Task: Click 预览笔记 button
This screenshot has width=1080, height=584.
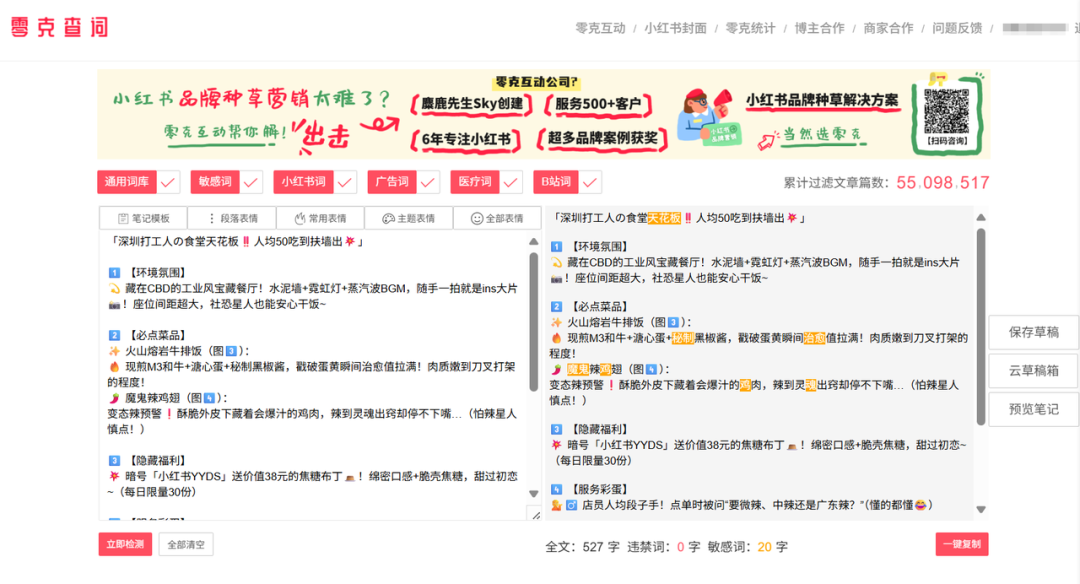Action: pyautogui.click(x=1033, y=409)
